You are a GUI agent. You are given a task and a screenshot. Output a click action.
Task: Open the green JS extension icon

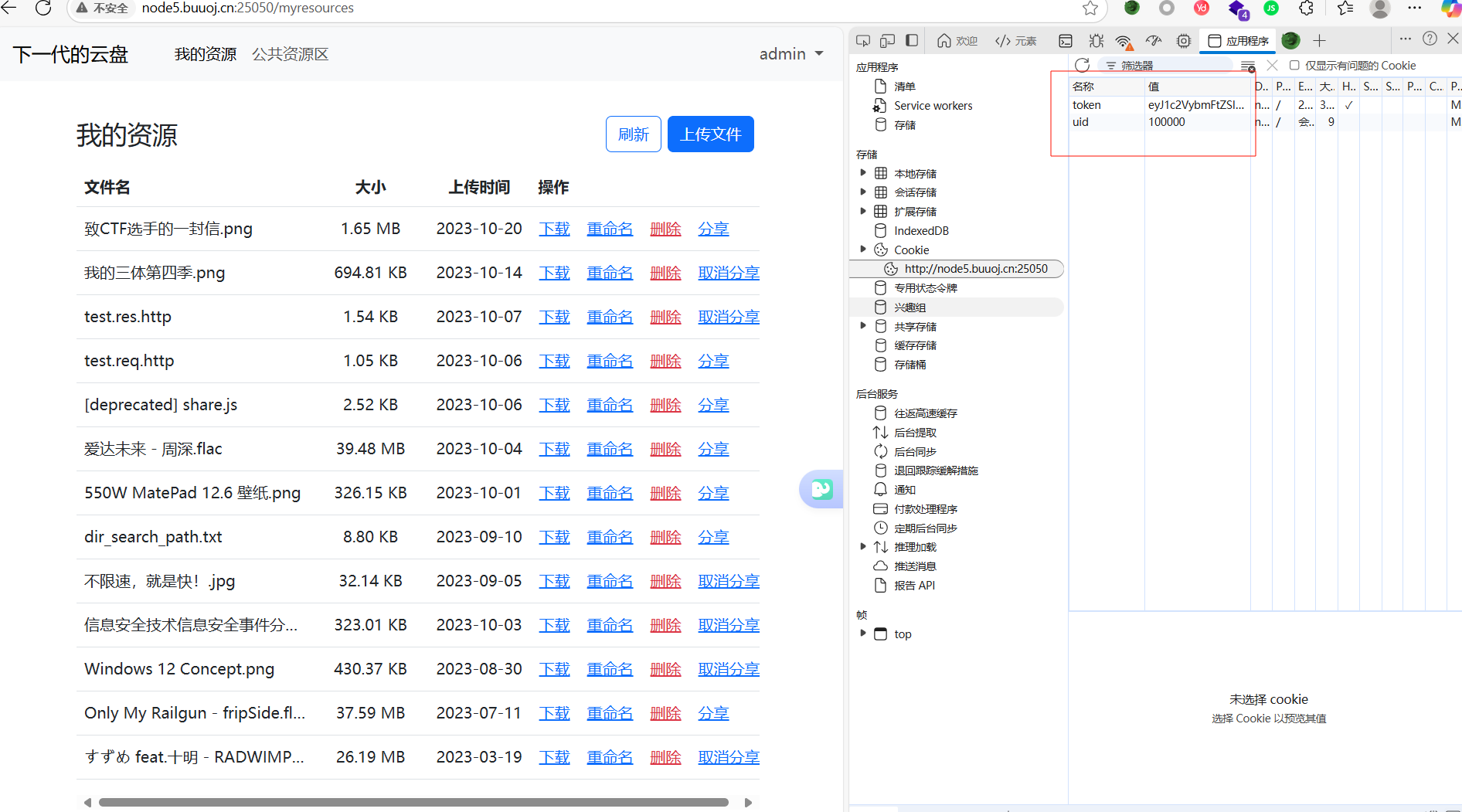(1271, 8)
